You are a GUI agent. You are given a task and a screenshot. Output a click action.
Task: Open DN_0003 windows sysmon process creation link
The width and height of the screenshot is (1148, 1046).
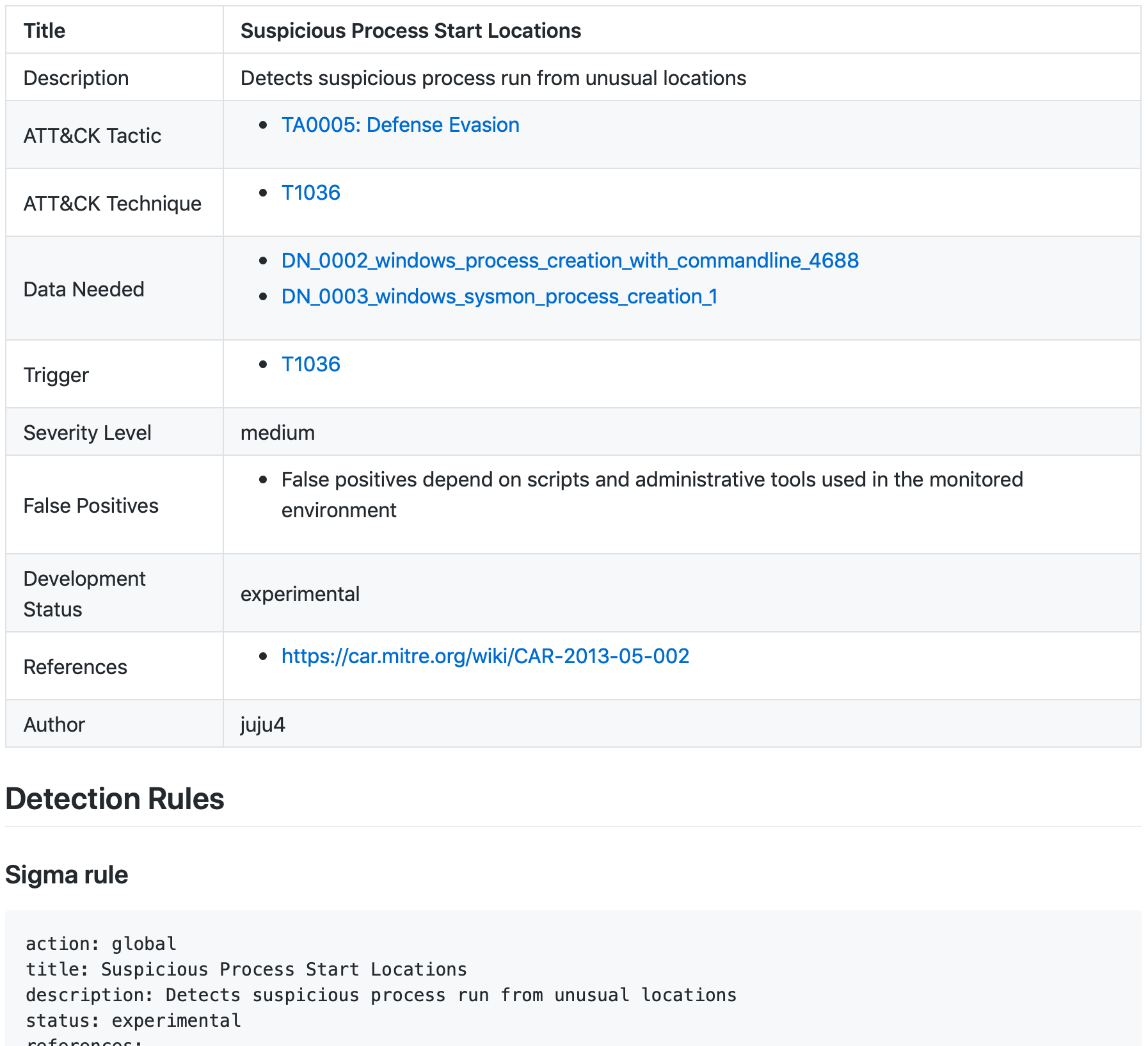click(499, 296)
